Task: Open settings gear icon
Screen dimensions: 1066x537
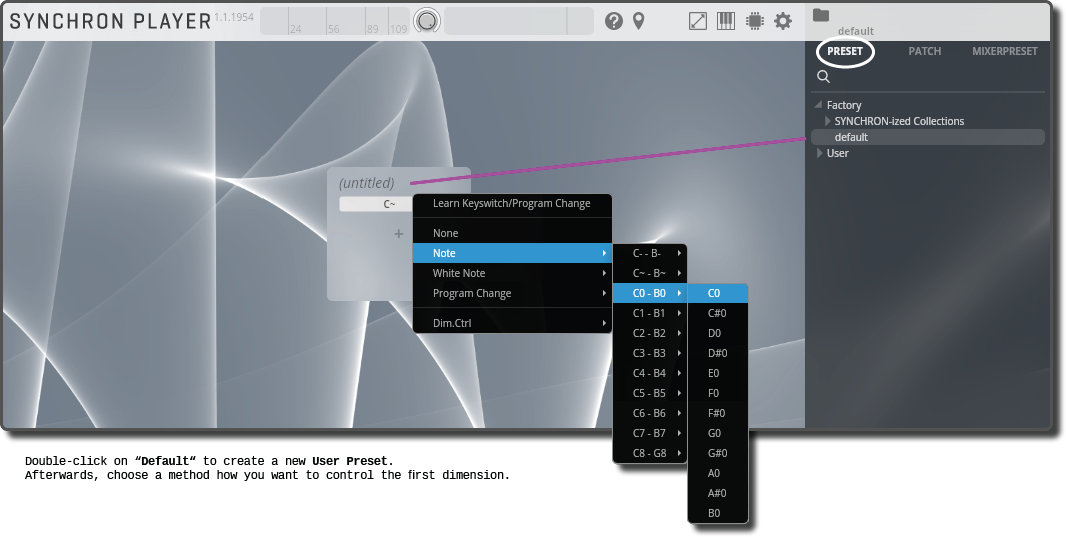Action: (x=783, y=21)
